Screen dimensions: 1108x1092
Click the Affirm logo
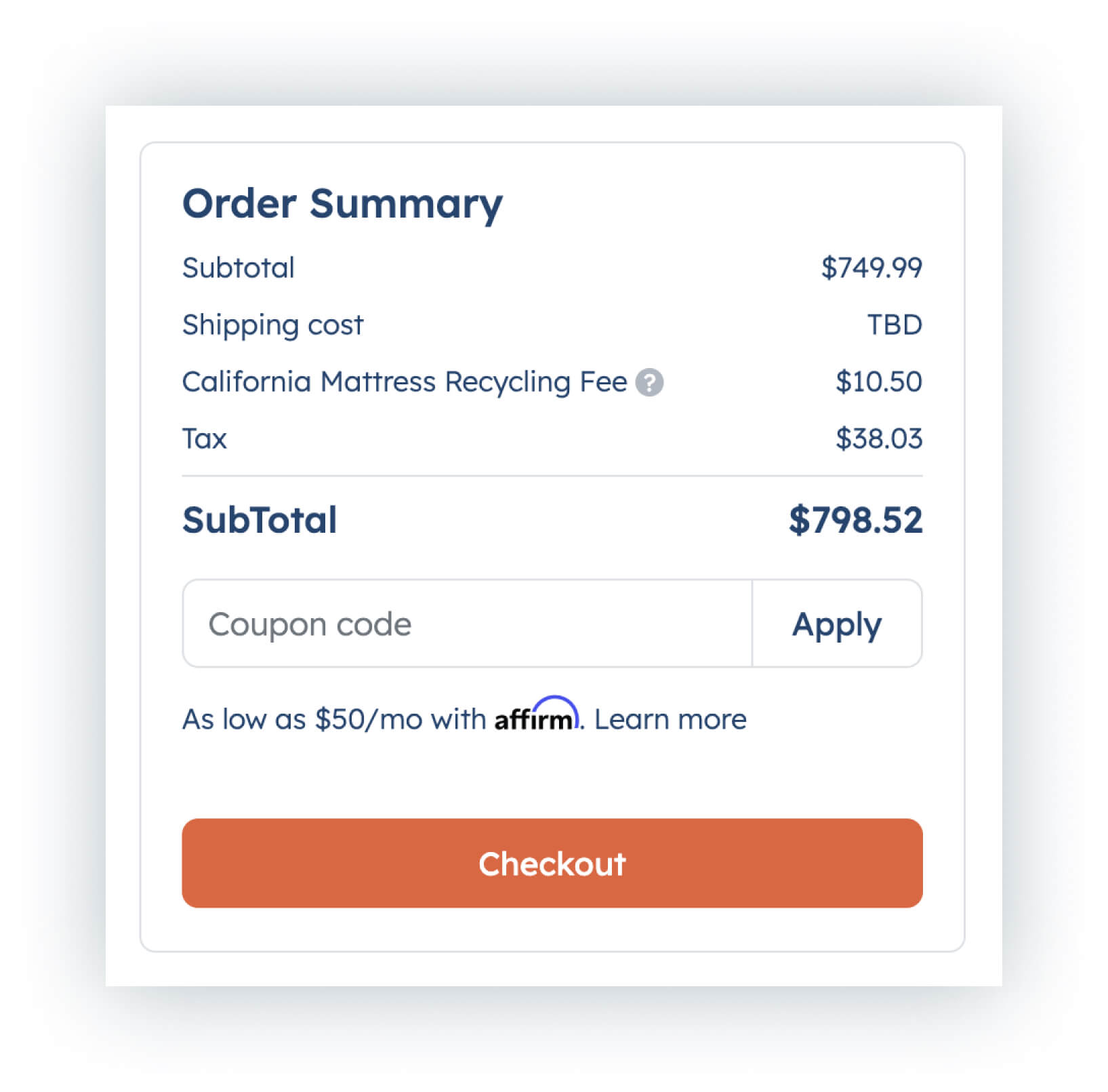(536, 716)
